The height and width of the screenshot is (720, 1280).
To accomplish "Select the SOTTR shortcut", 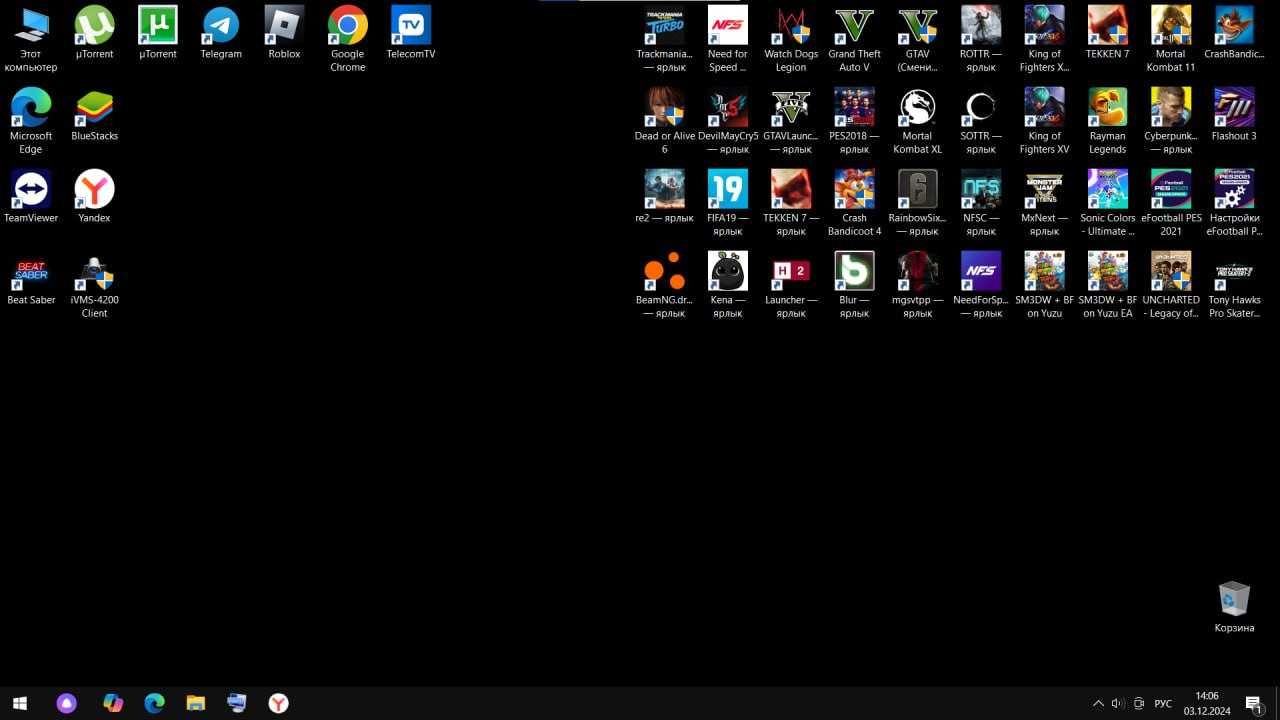I will 981,122.
